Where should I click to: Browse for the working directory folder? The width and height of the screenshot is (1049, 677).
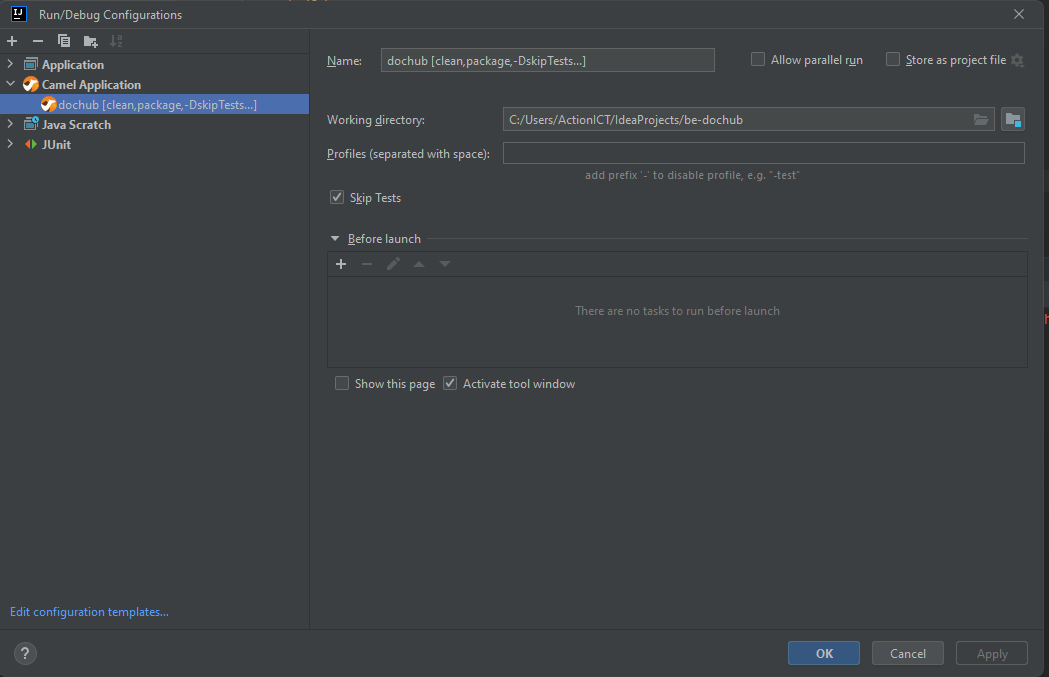coord(981,120)
